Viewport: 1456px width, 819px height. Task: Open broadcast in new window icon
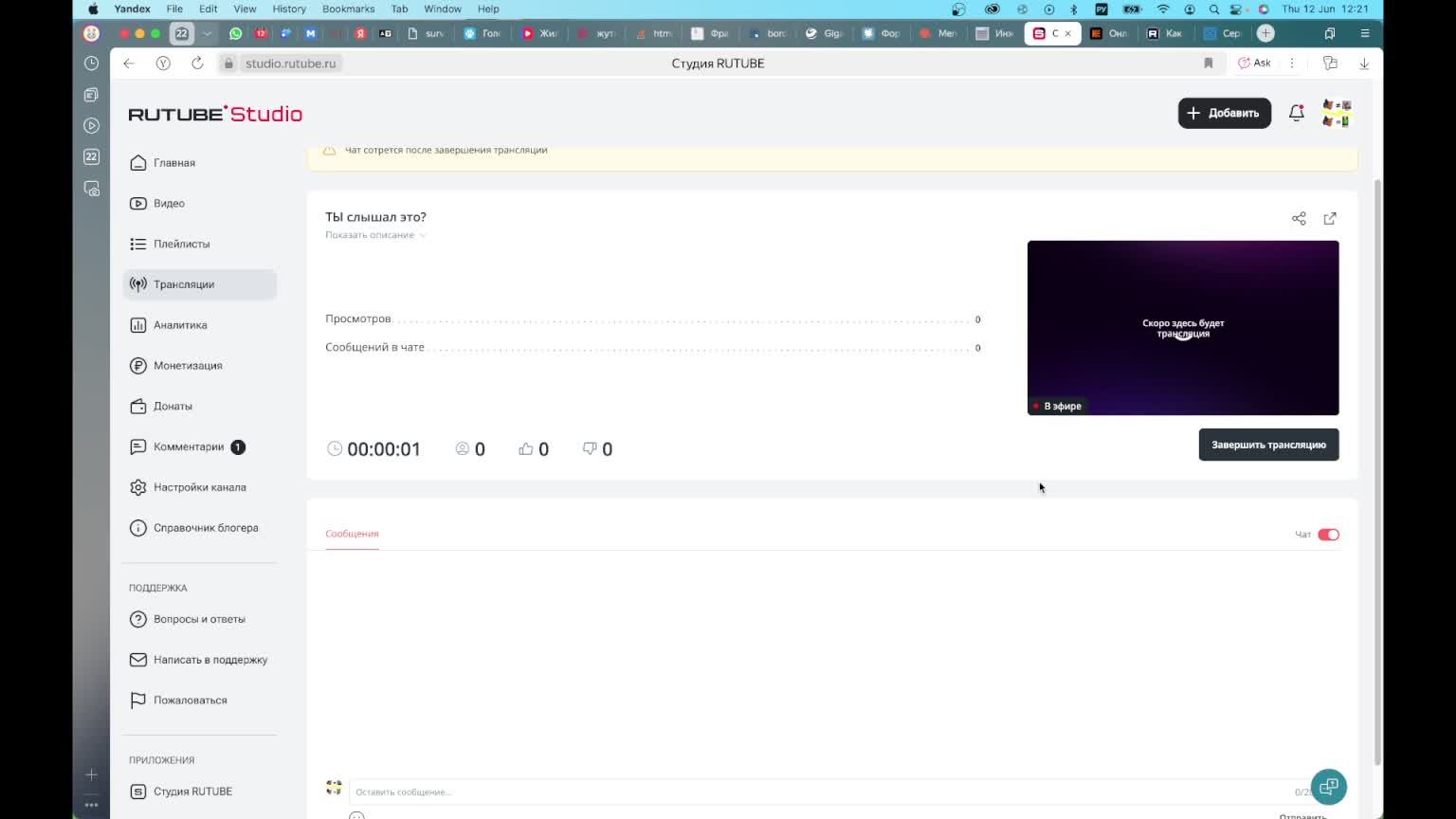1330,218
